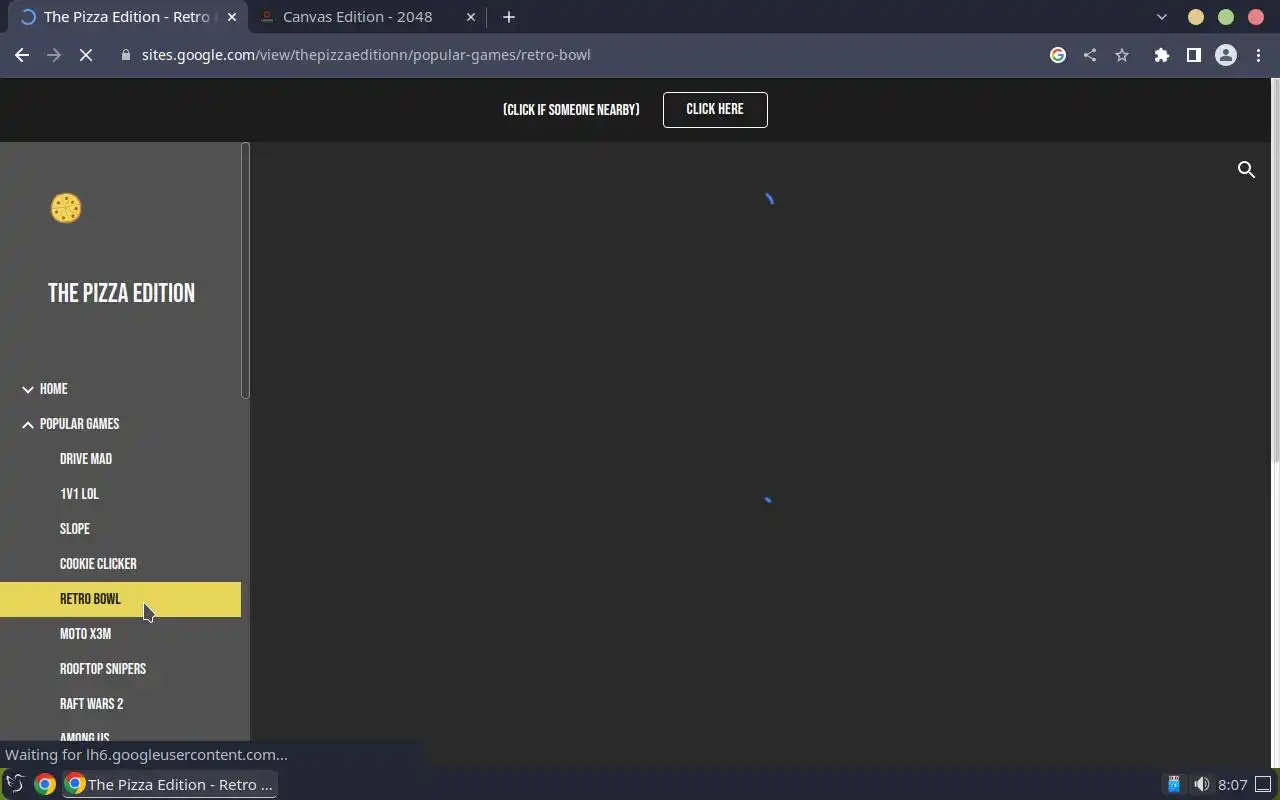1280x800 pixels.
Task: Click the (Click if someone nearby) text
Action: point(571,110)
